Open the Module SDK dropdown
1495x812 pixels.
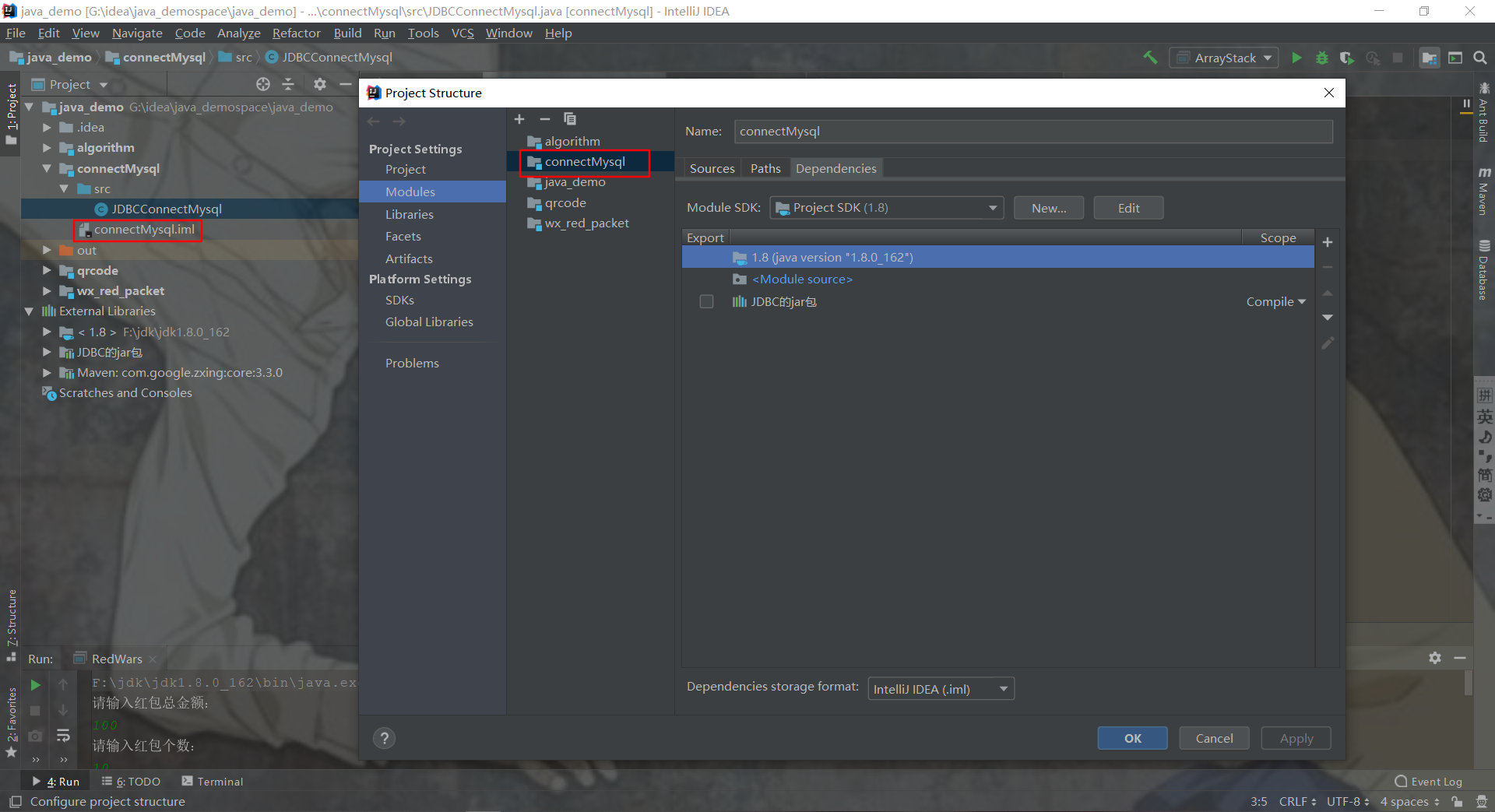click(x=992, y=208)
